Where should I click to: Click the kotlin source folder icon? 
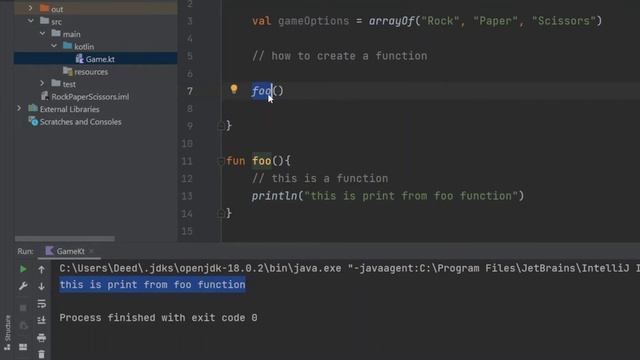pos(68,46)
